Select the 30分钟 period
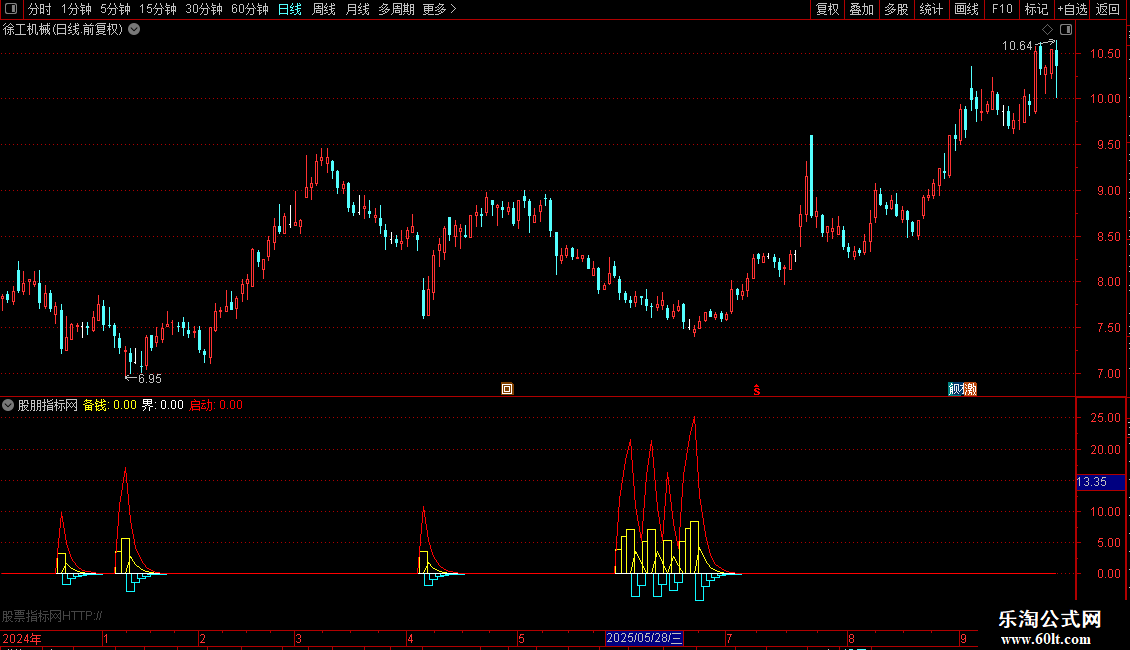This screenshot has height=650, width=1130. coord(204,9)
